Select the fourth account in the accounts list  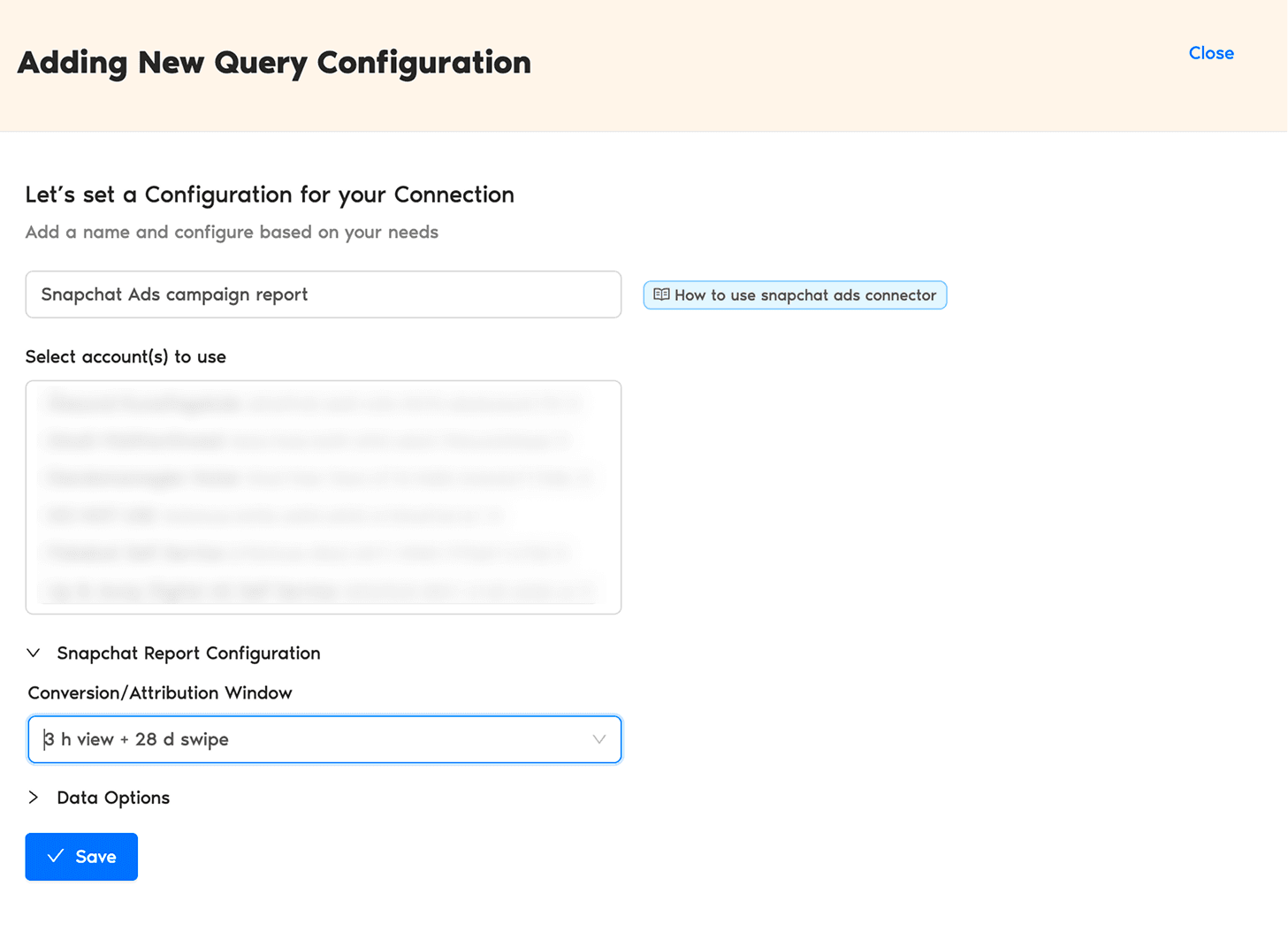pyautogui.click(x=274, y=515)
